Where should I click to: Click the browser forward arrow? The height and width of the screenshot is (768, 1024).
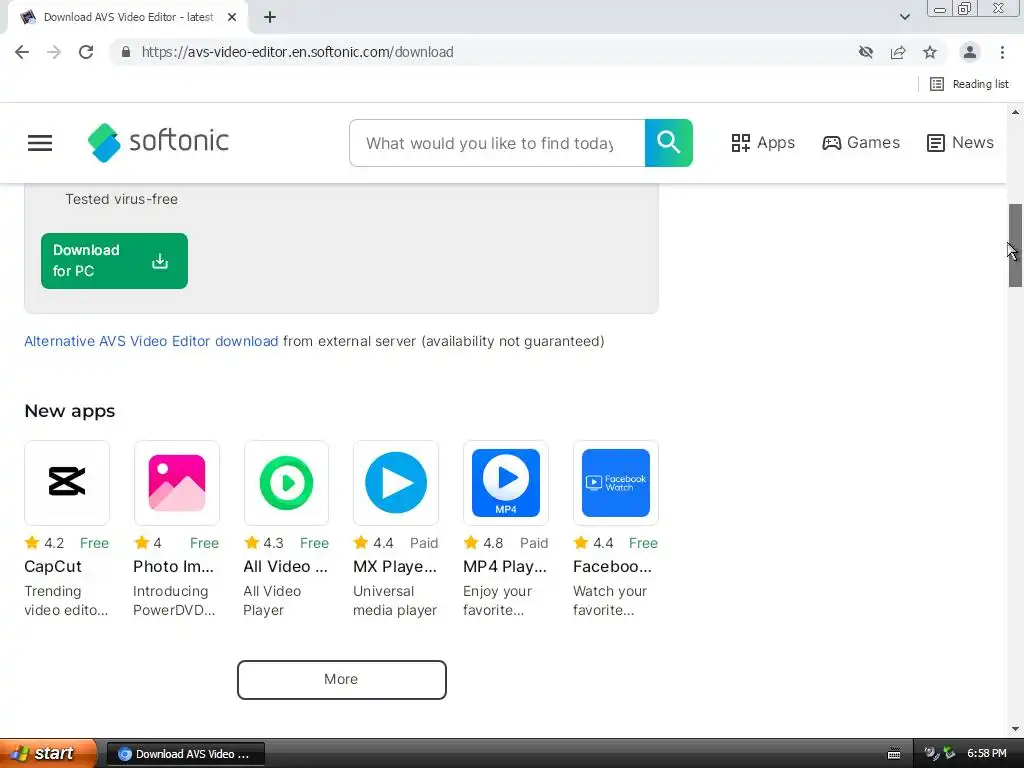(54, 52)
